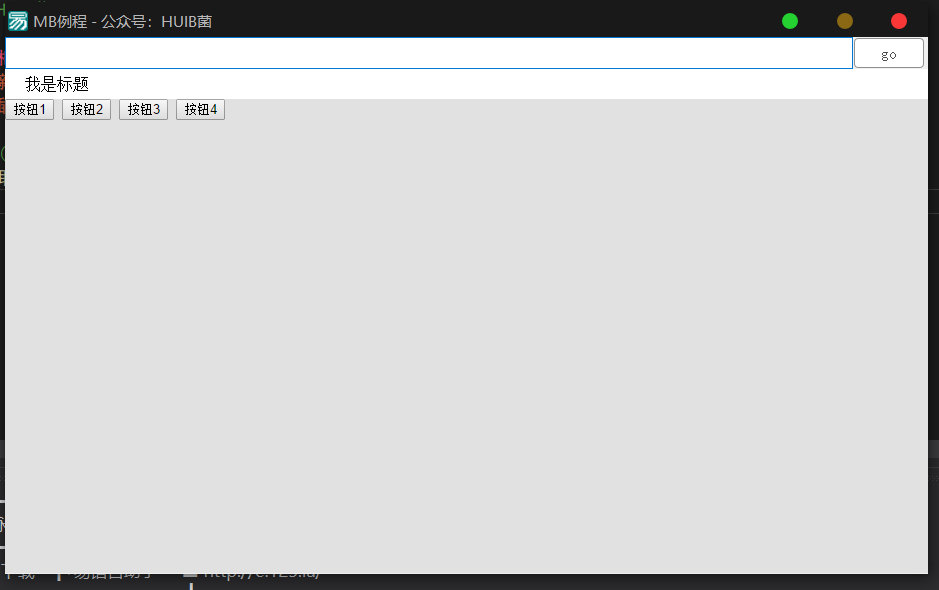
Task: Click the brown circle window button
Action: pyautogui.click(x=844, y=21)
